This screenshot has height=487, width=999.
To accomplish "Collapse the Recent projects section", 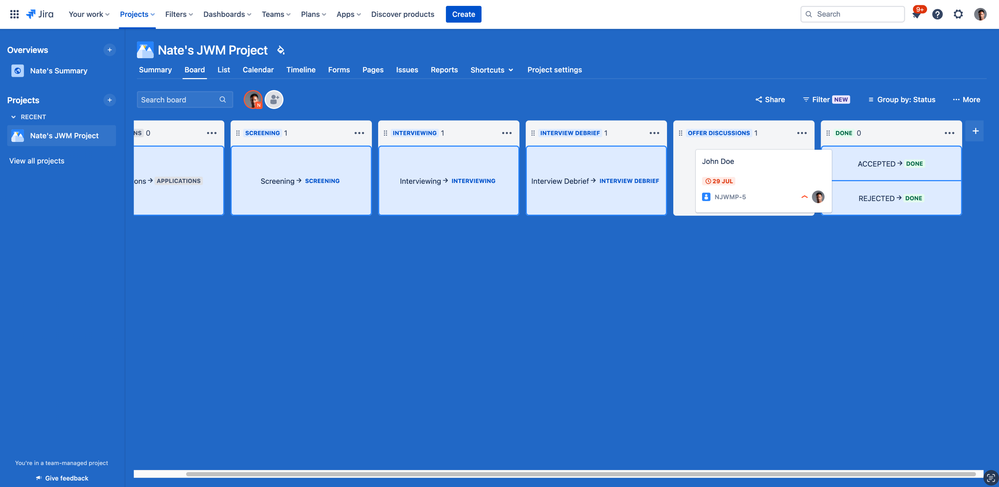I will (x=13, y=117).
